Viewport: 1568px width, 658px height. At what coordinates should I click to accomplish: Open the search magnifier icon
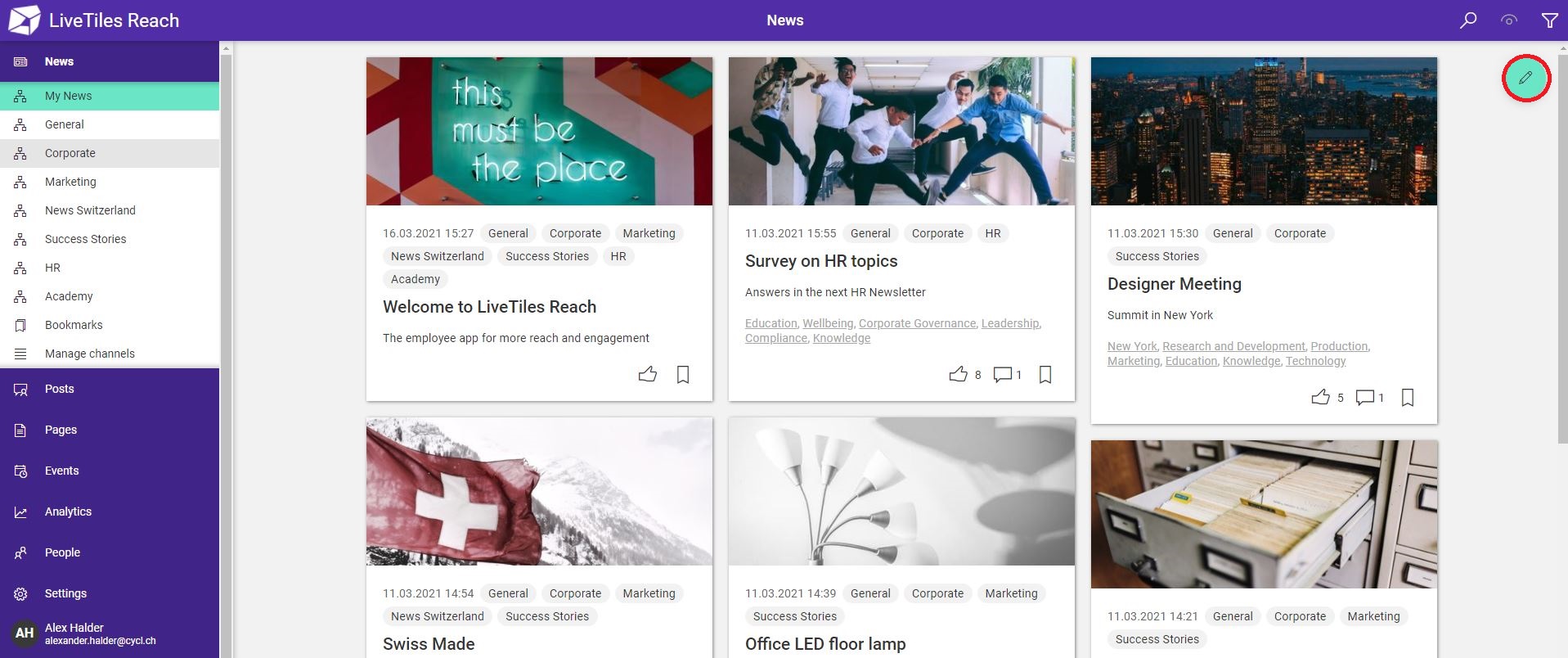point(1468,20)
